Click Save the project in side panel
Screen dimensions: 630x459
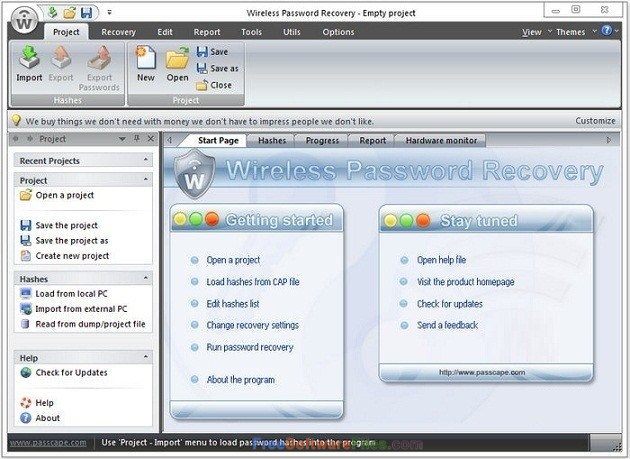pos(59,225)
